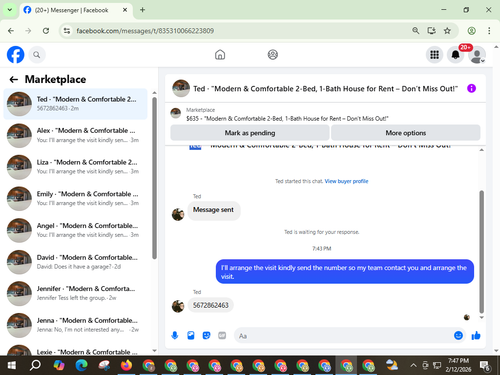Open Emily conversation in Marketplace list
Screen dimensions: 500x375
[75, 198]
